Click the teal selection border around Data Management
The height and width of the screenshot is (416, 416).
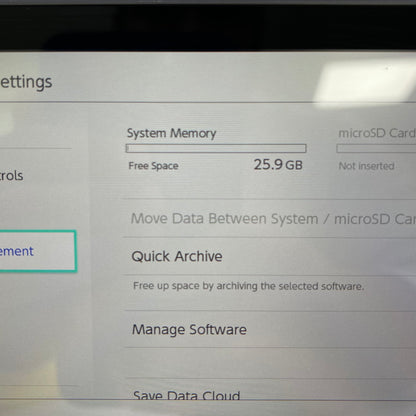pyautogui.click(x=76, y=251)
